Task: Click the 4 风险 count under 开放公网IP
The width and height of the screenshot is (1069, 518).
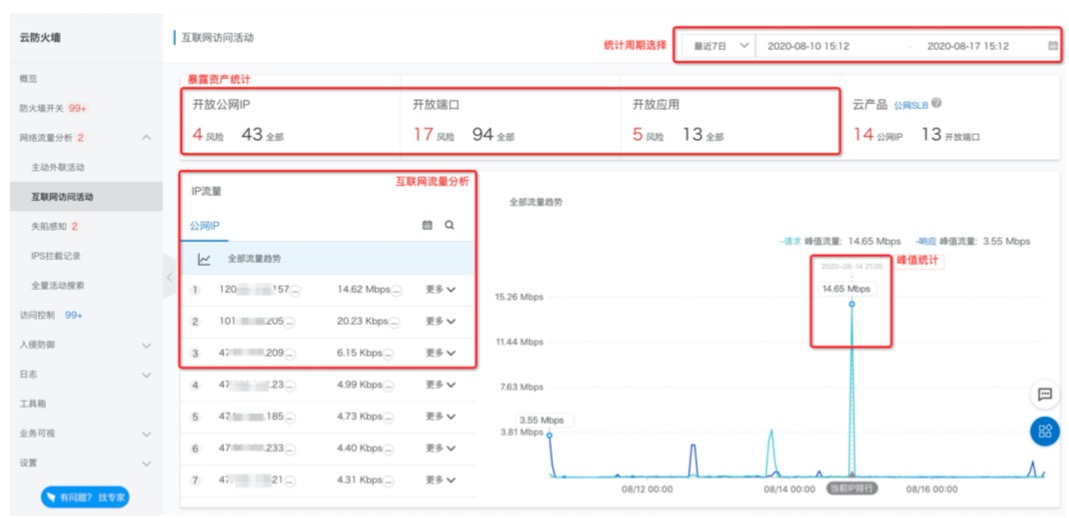Action: [x=209, y=135]
